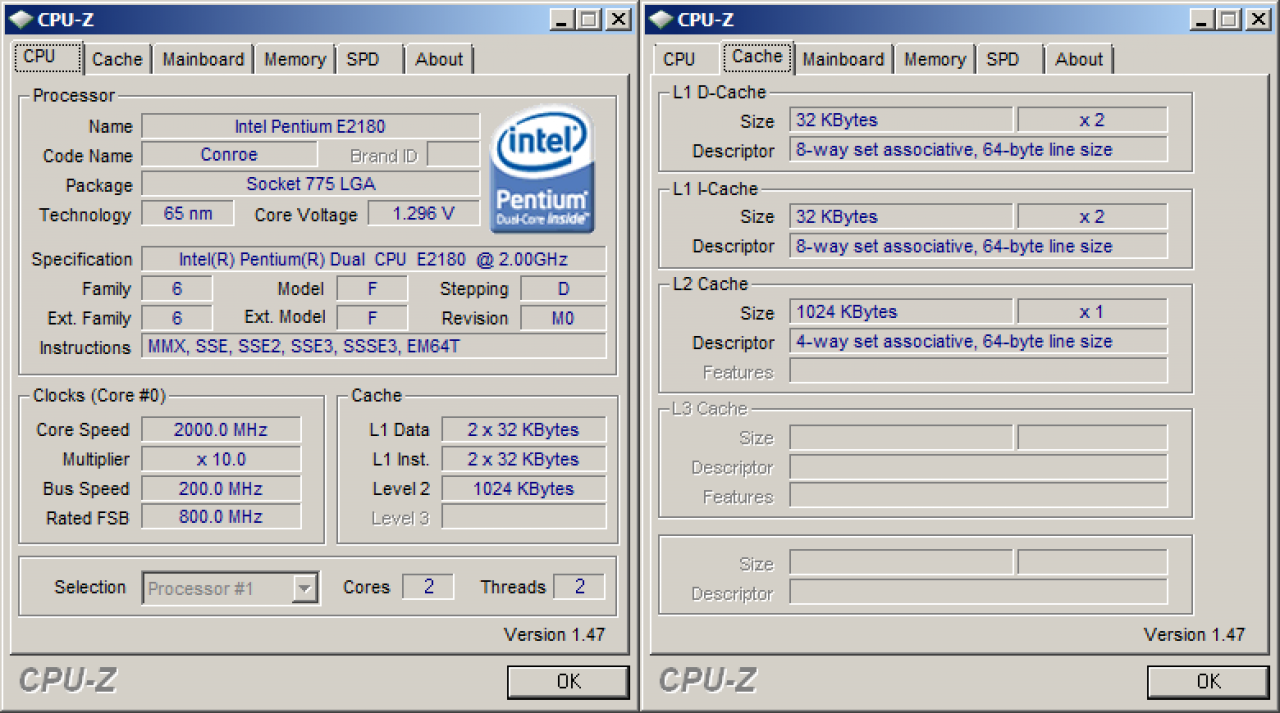Click the Bus Speed value 200.0 MHz
Viewport: 1280px width, 713px height.
tap(221, 489)
